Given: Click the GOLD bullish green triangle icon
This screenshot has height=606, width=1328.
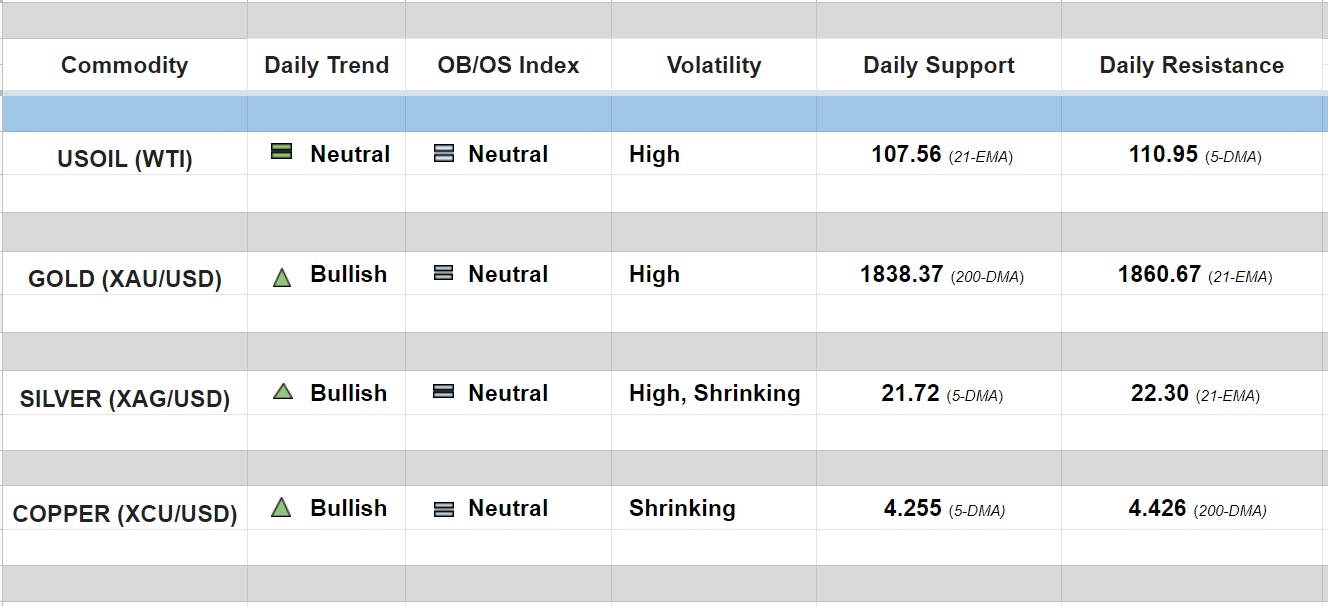Looking at the screenshot, I should 282,278.
